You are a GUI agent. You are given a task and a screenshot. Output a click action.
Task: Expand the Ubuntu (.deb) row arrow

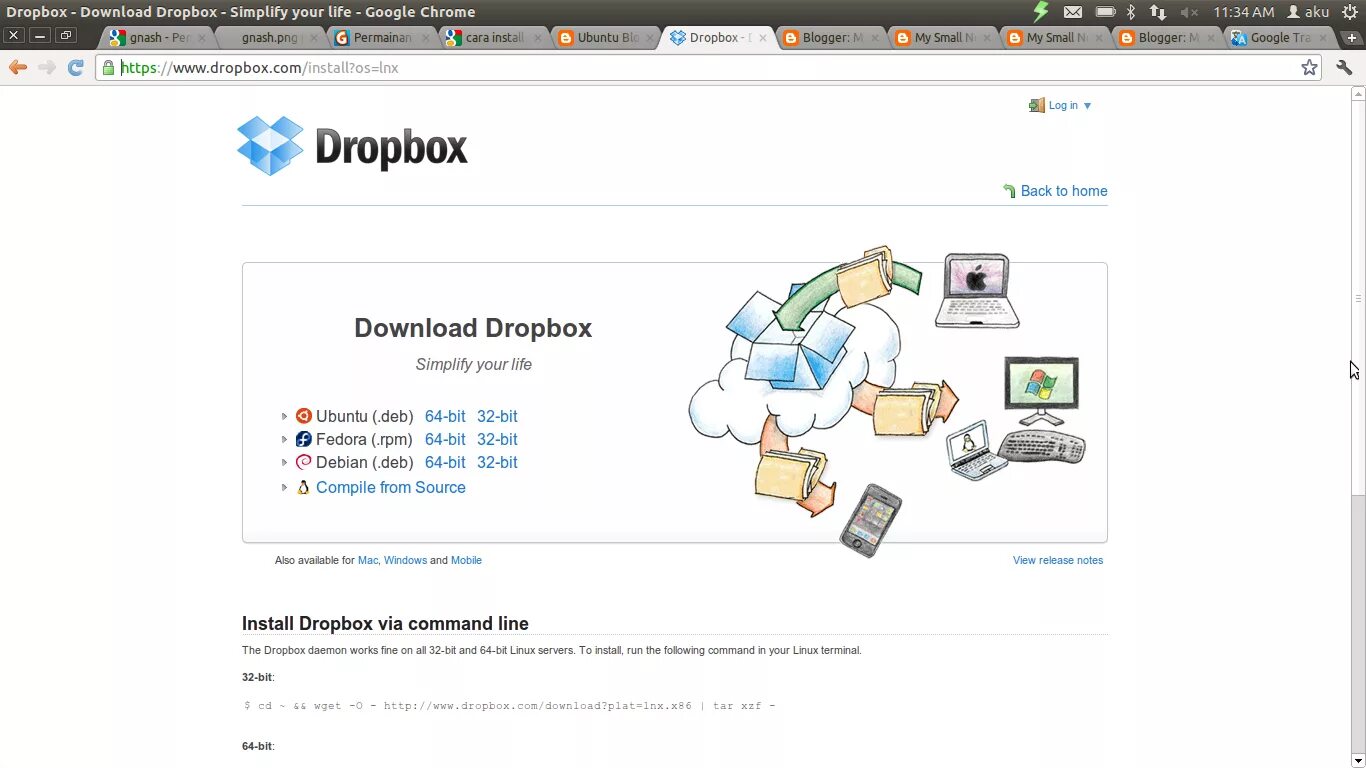tap(284, 416)
